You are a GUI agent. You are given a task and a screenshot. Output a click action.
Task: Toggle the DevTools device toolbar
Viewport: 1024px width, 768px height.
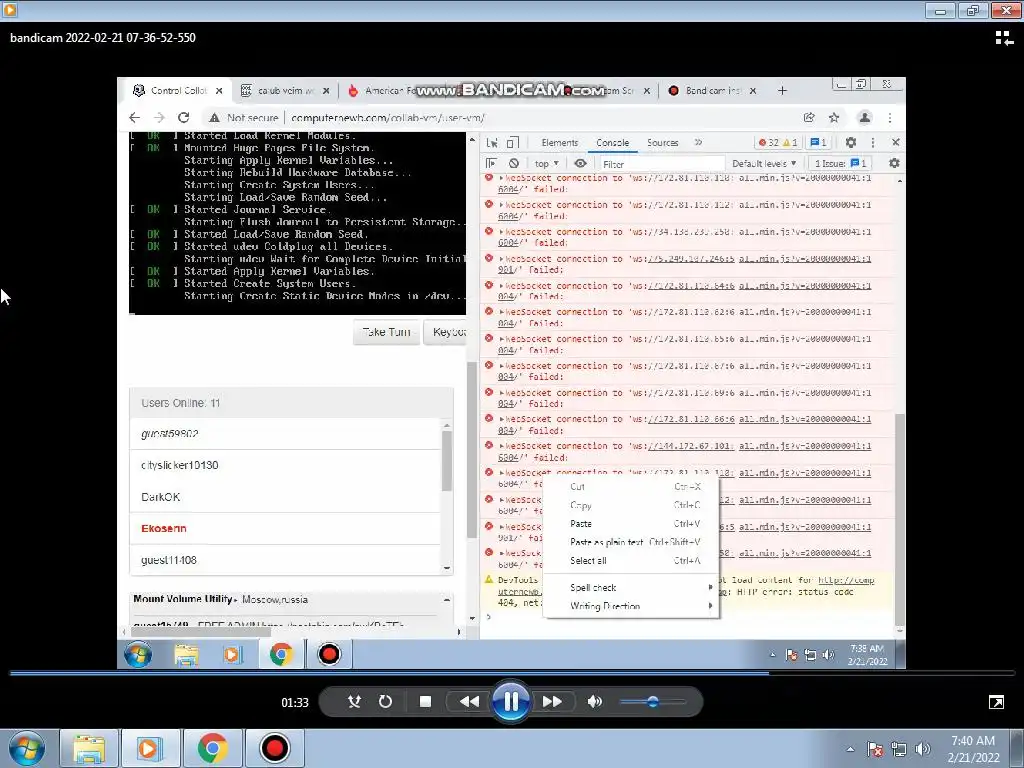513,142
